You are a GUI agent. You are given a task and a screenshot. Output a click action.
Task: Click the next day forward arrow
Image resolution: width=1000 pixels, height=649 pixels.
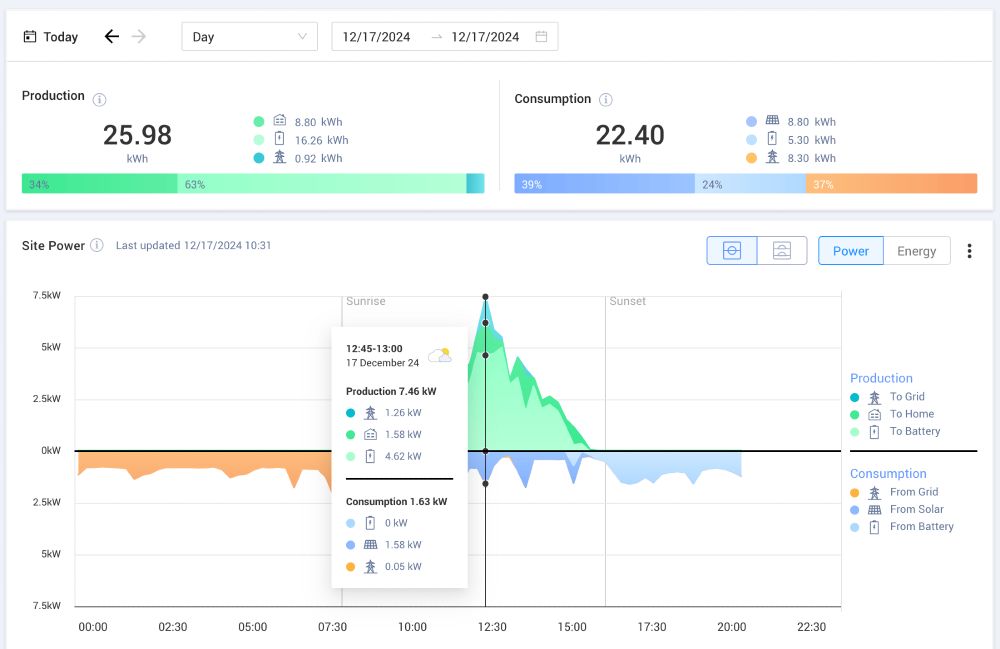coord(138,36)
